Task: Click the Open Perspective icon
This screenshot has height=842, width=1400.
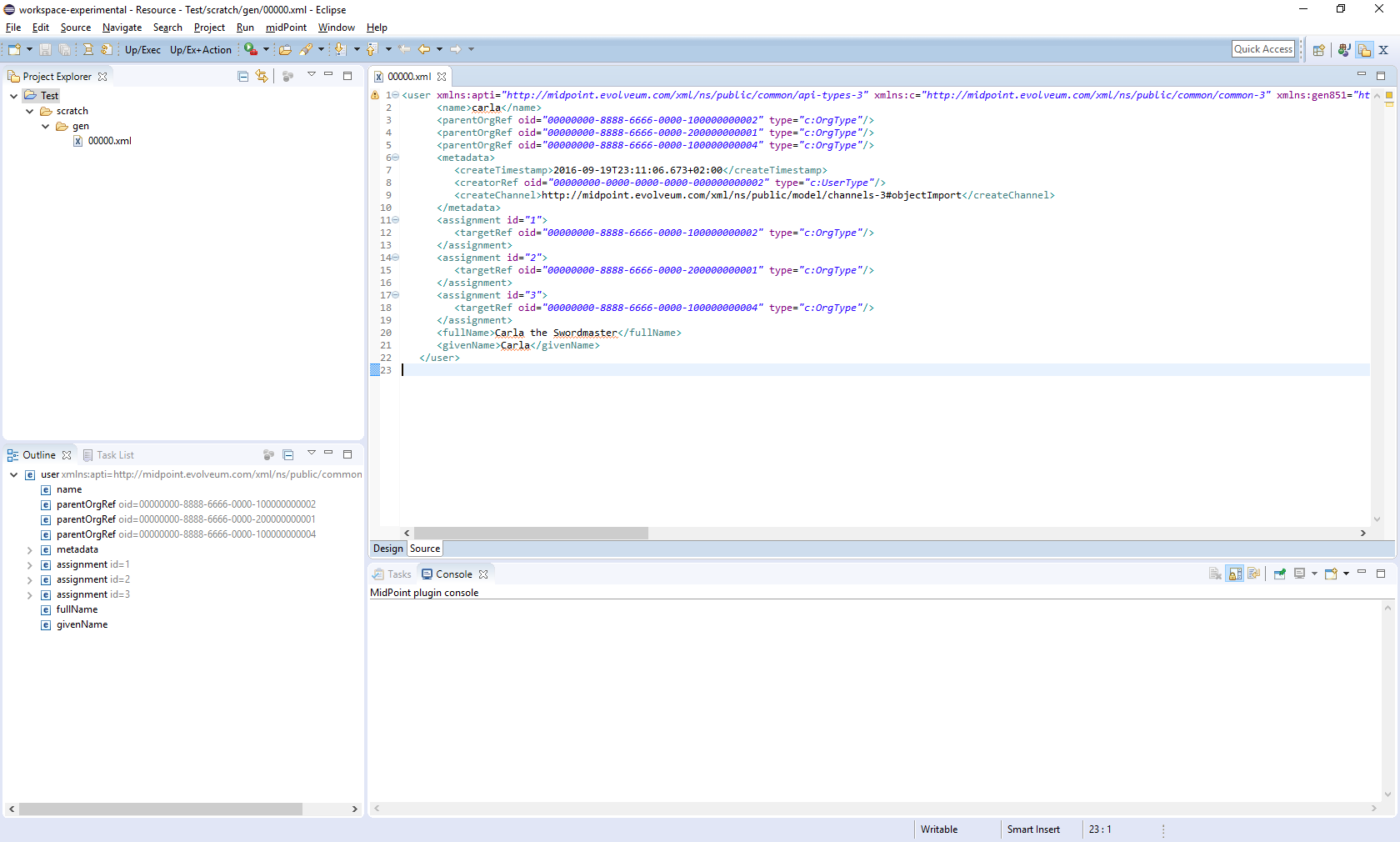Action: [x=1318, y=50]
